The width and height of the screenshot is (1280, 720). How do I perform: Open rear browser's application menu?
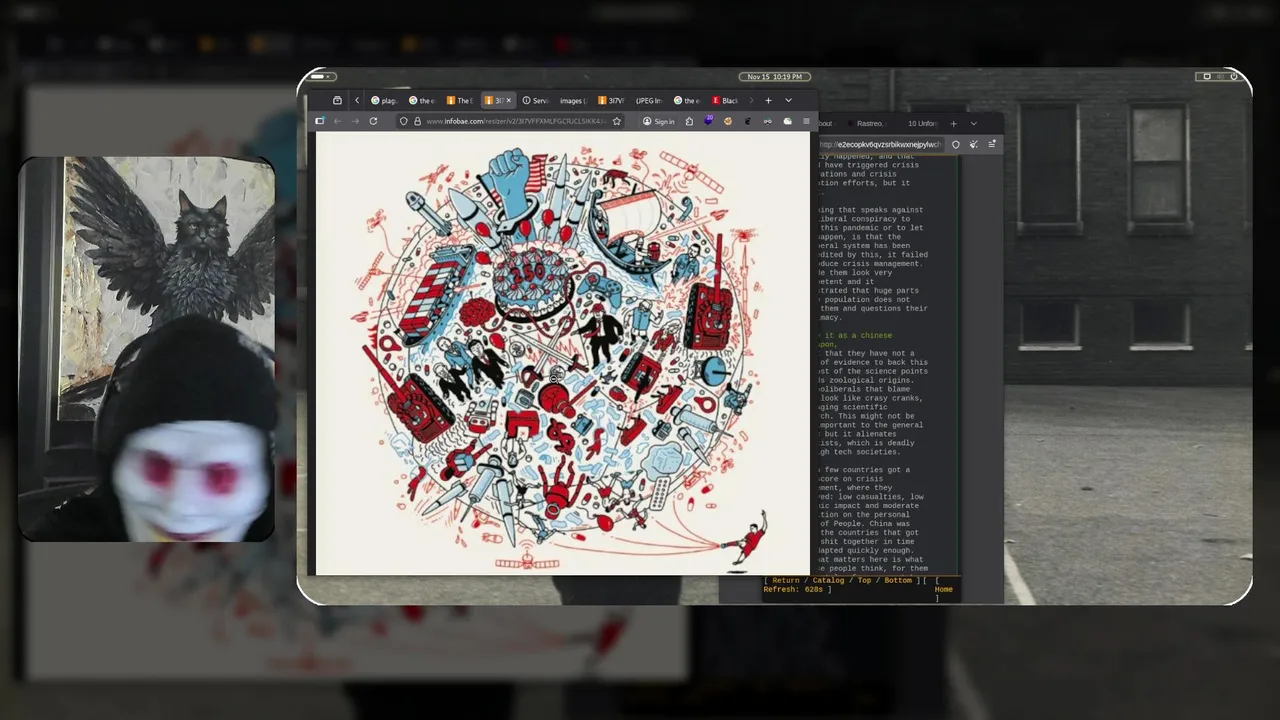pos(992,144)
